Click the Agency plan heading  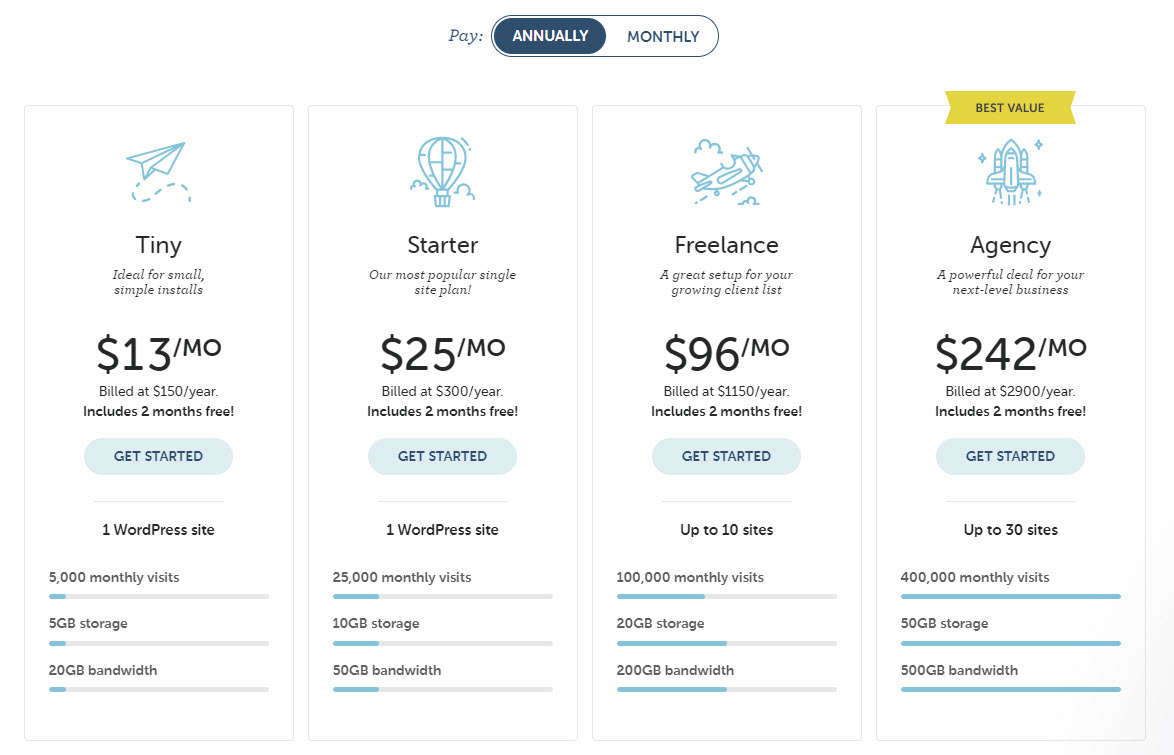(1010, 246)
